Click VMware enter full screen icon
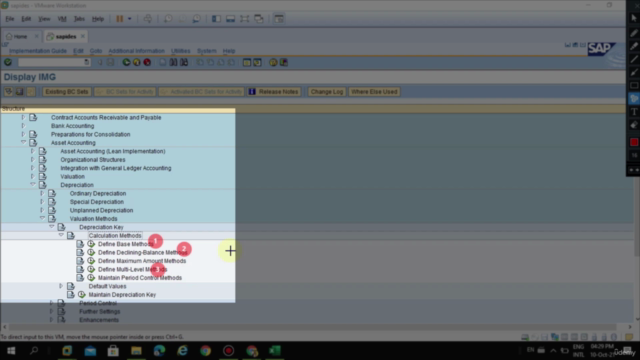Screen dimensions: 640x360 pyautogui.click(x=244, y=19)
